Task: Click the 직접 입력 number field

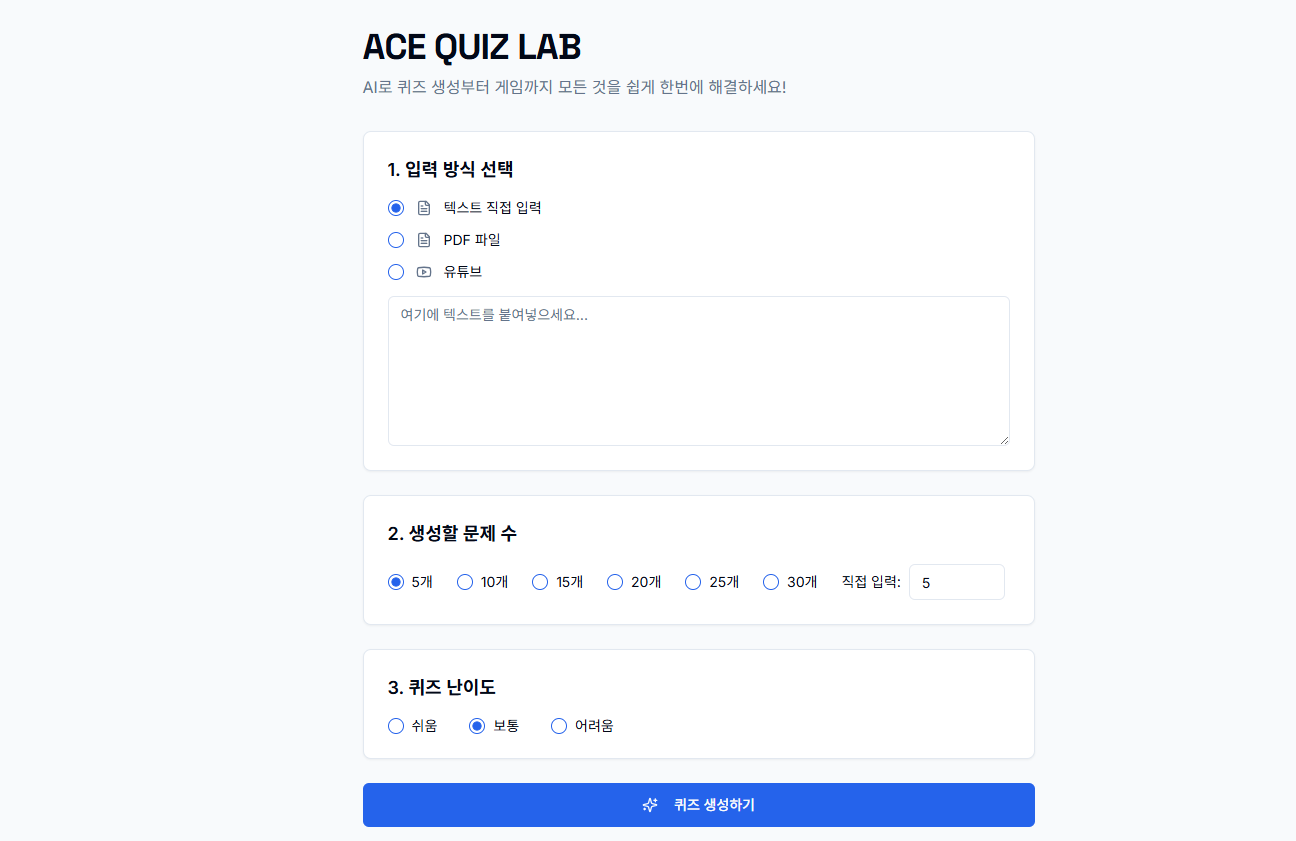Action: [956, 581]
